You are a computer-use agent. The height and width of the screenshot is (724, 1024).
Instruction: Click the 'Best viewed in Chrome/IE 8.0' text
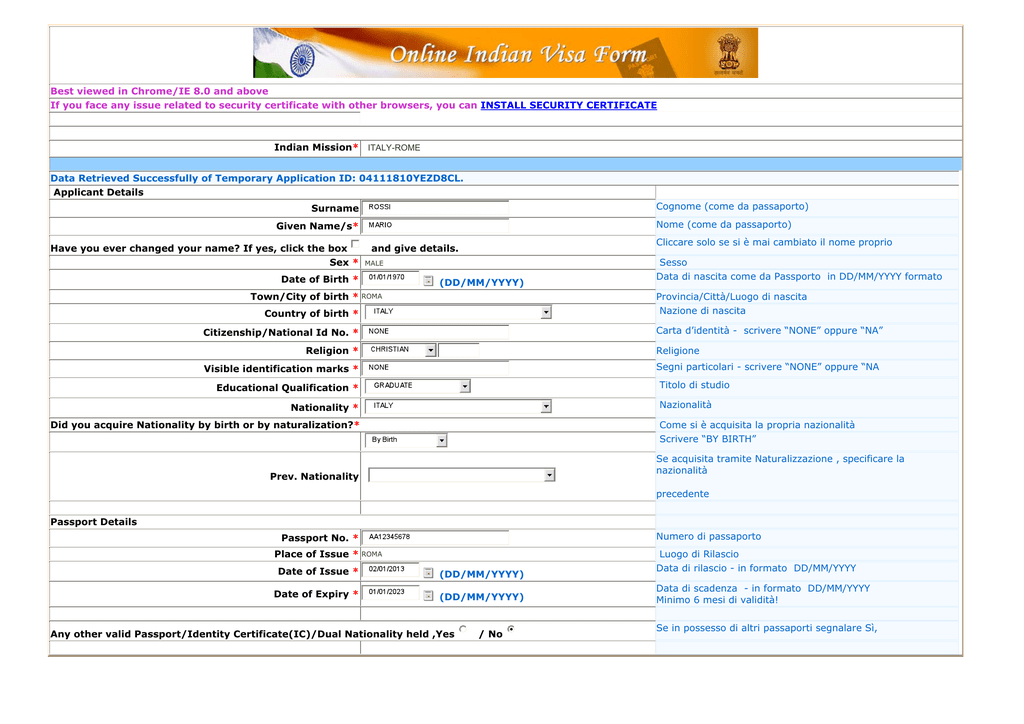click(159, 91)
